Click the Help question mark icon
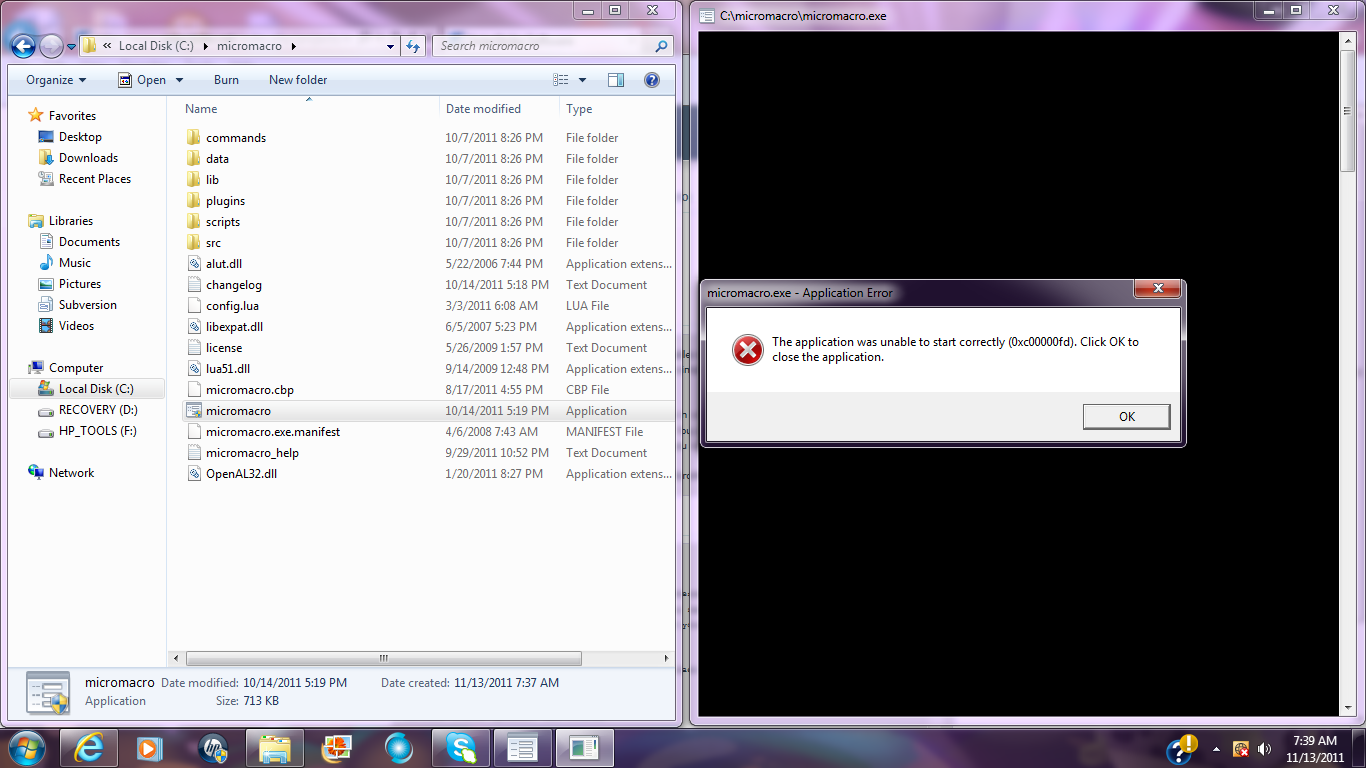Screen dimensions: 1366x768 651,80
